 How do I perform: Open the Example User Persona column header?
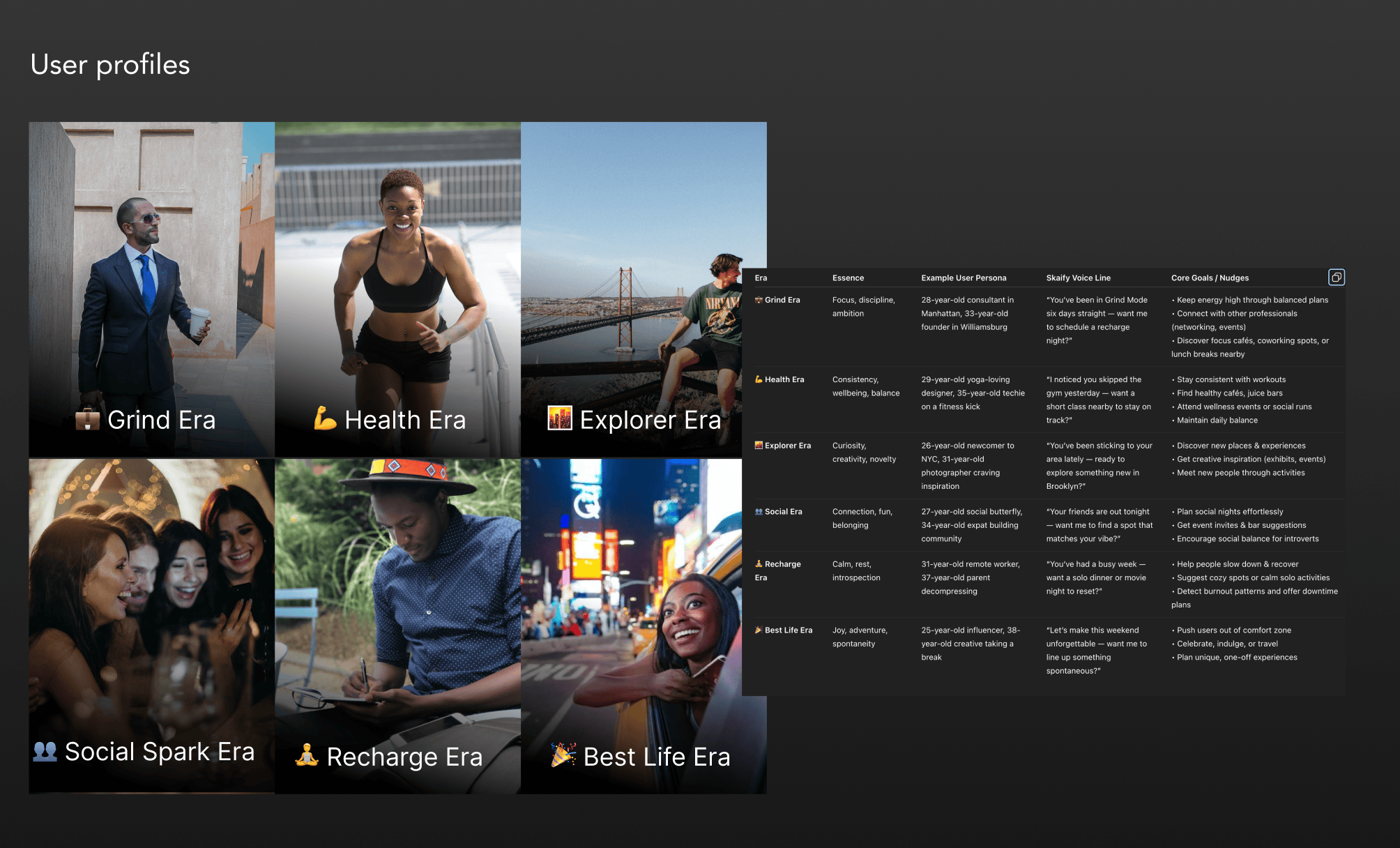pyautogui.click(x=964, y=278)
